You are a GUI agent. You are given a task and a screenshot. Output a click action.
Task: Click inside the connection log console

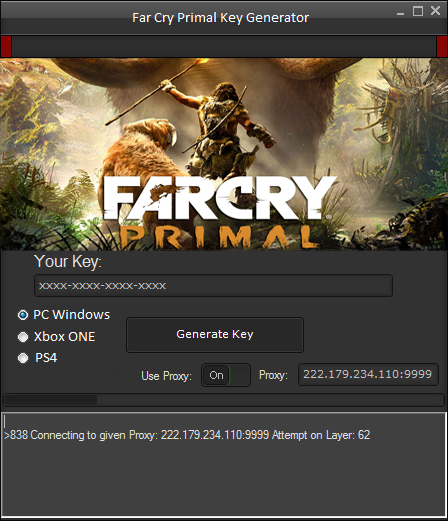[224, 465]
